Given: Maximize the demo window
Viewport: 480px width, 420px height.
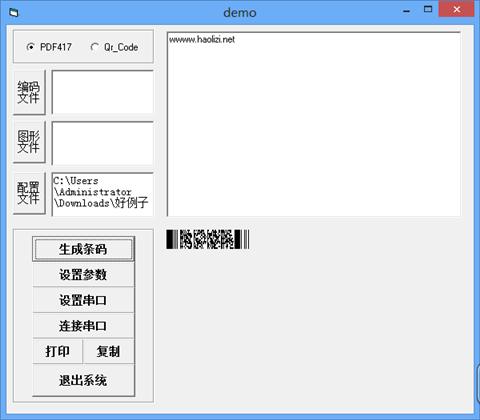Looking at the screenshot, I should [x=428, y=10].
